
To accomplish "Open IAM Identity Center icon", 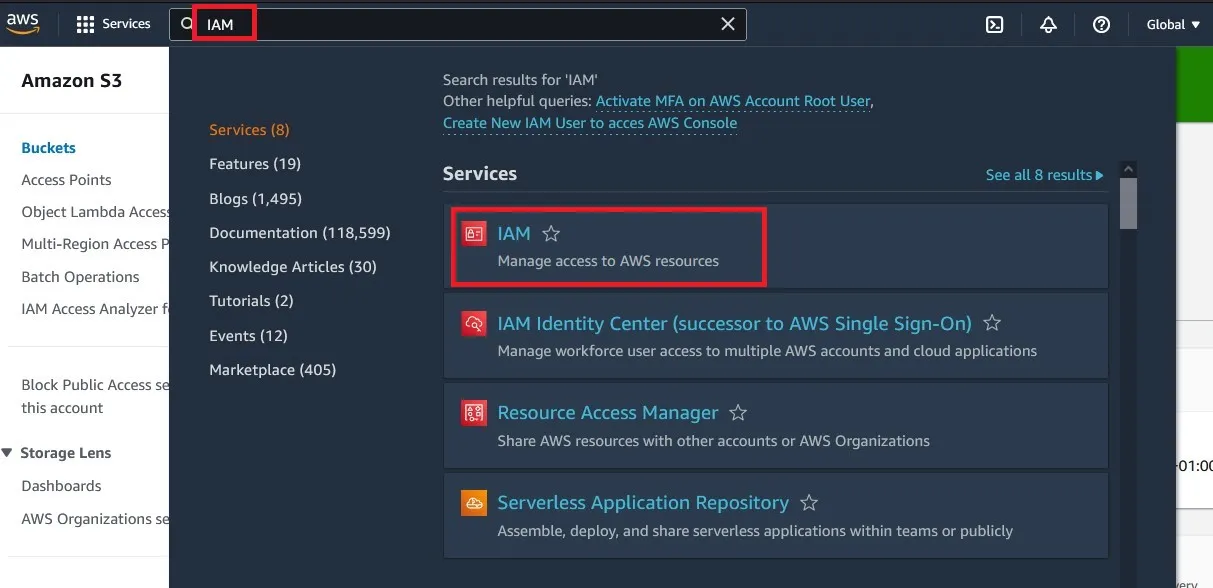I will tap(474, 324).
